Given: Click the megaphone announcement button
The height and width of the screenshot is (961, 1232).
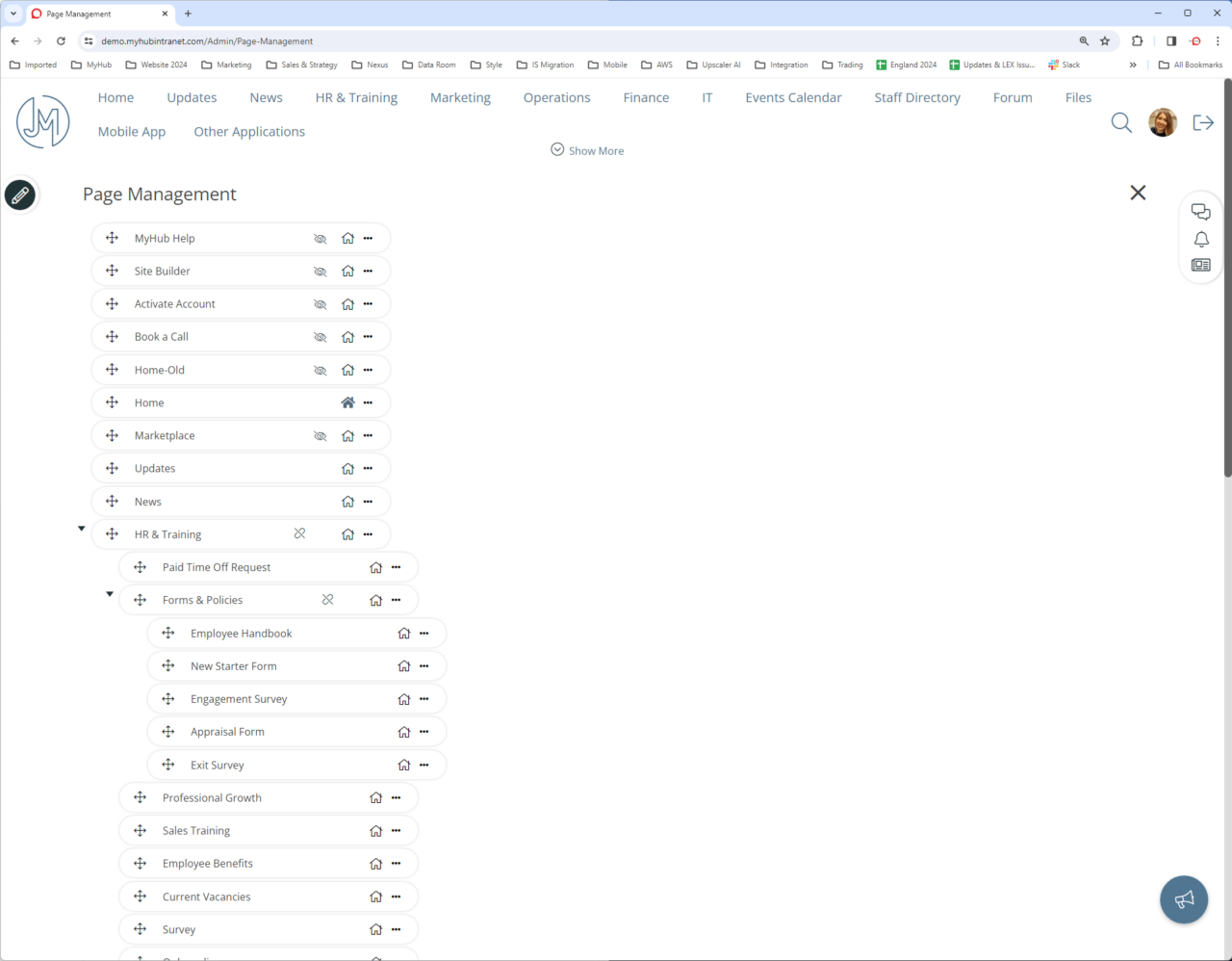Looking at the screenshot, I should pyautogui.click(x=1183, y=898).
